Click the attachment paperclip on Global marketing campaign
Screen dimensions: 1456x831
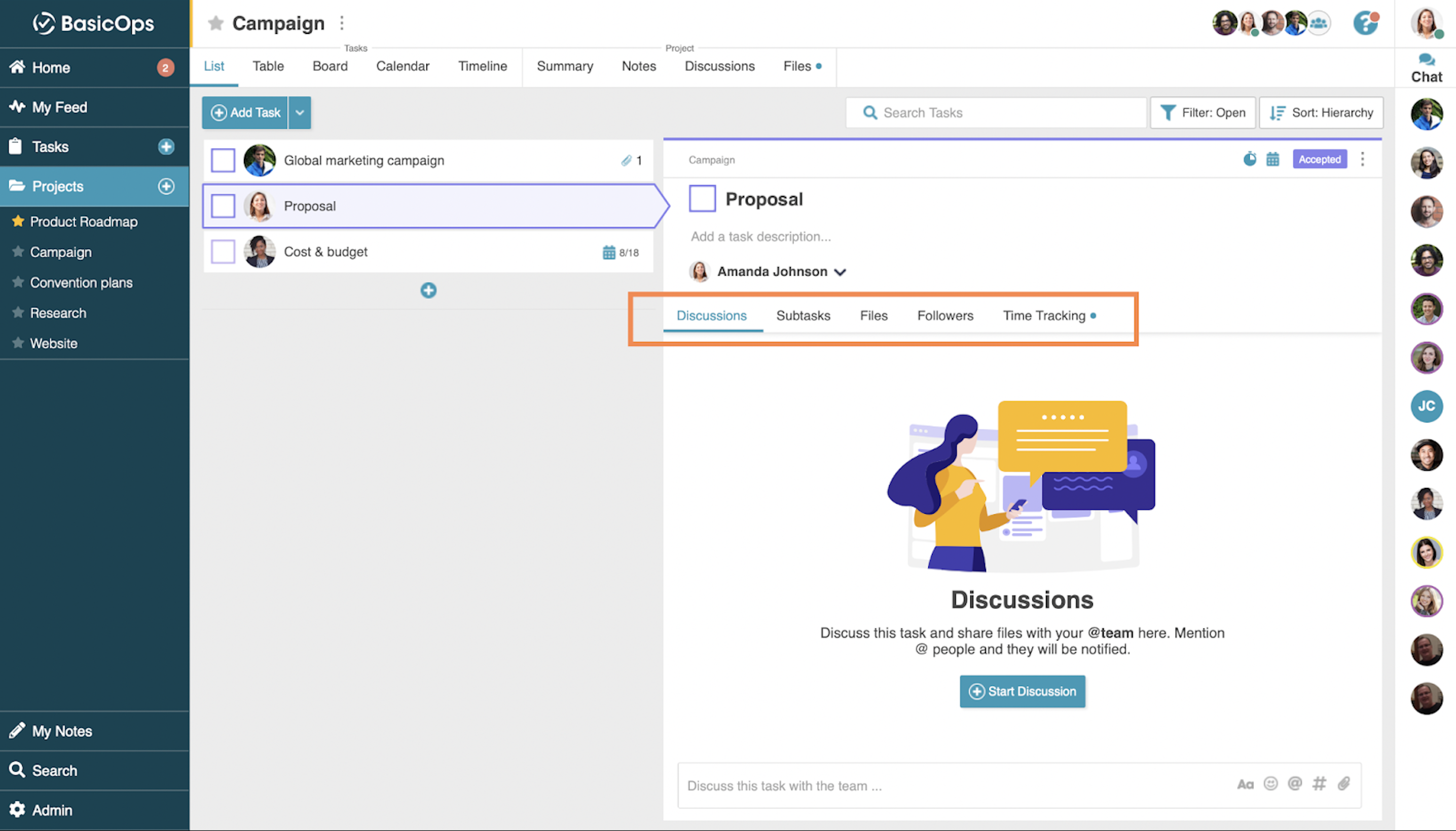627,161
